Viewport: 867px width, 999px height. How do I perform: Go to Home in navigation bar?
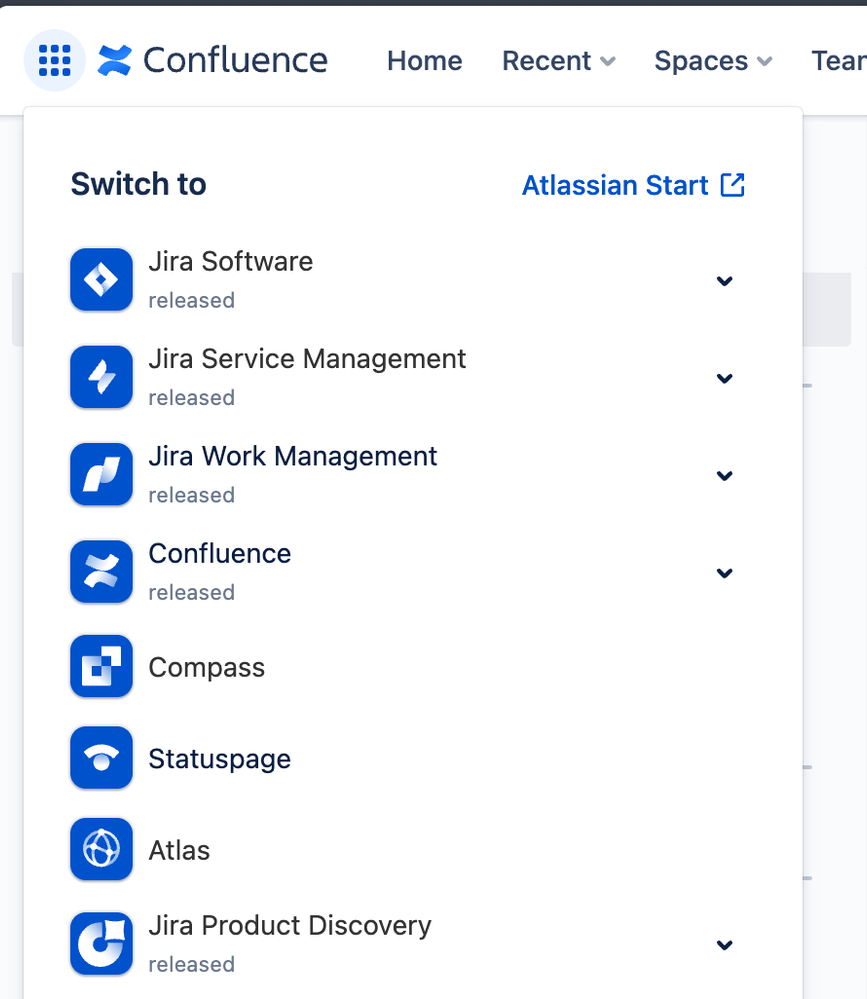point(425,61)
